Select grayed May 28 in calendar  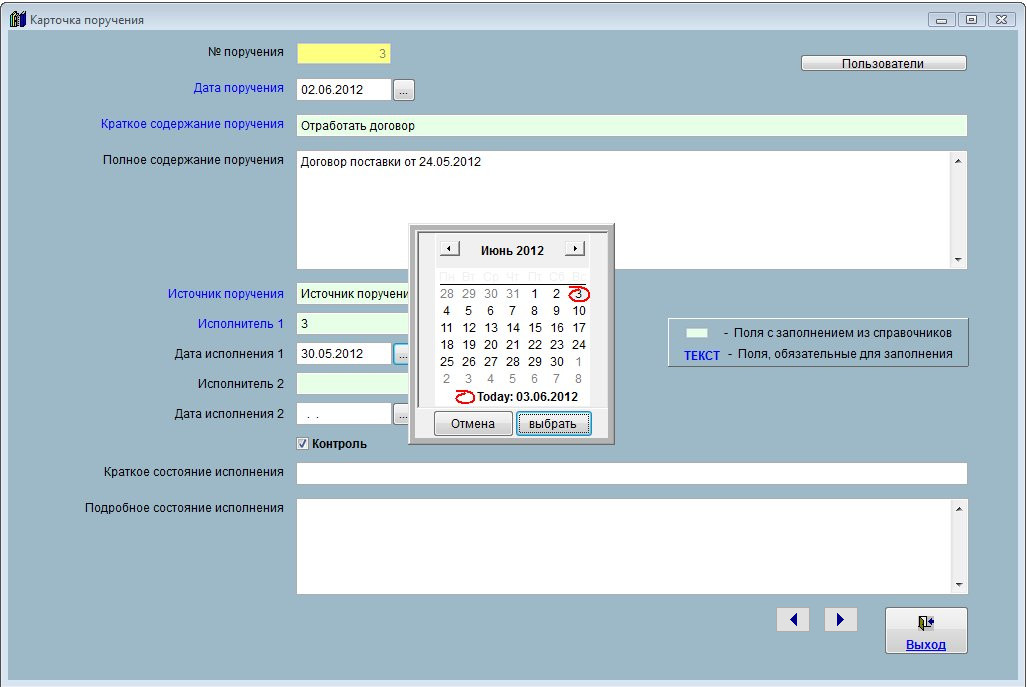(x=447, y=294)
